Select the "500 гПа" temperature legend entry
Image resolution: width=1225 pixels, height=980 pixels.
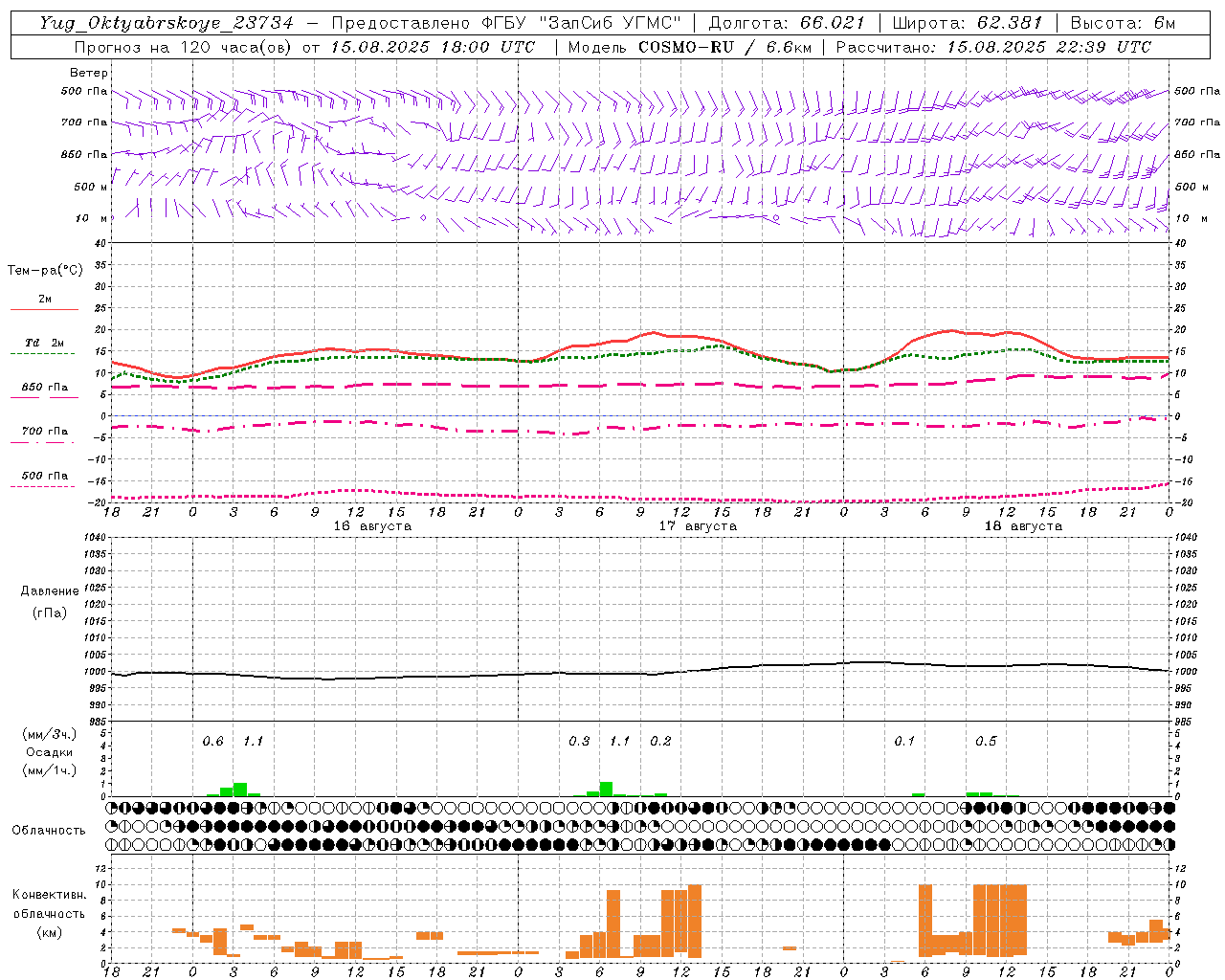(x=45, y=476)
